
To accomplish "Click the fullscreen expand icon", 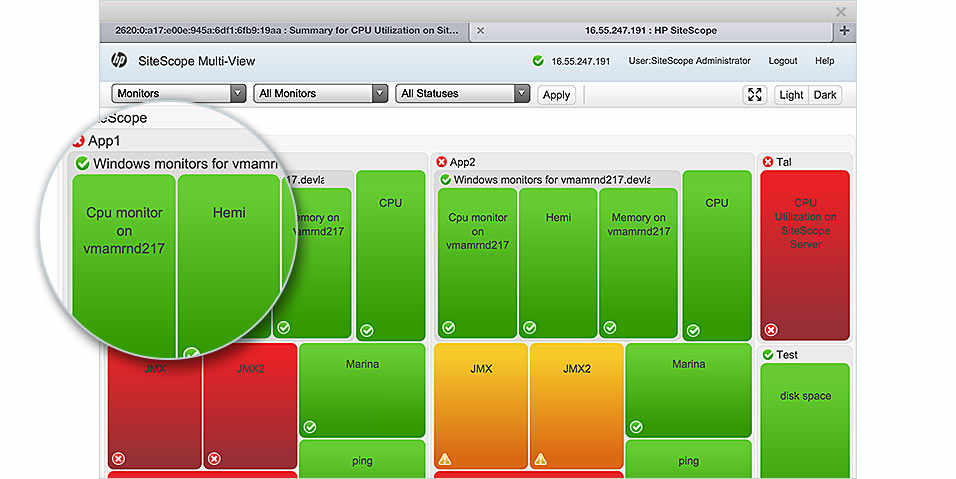I will [x=755, y=94].
